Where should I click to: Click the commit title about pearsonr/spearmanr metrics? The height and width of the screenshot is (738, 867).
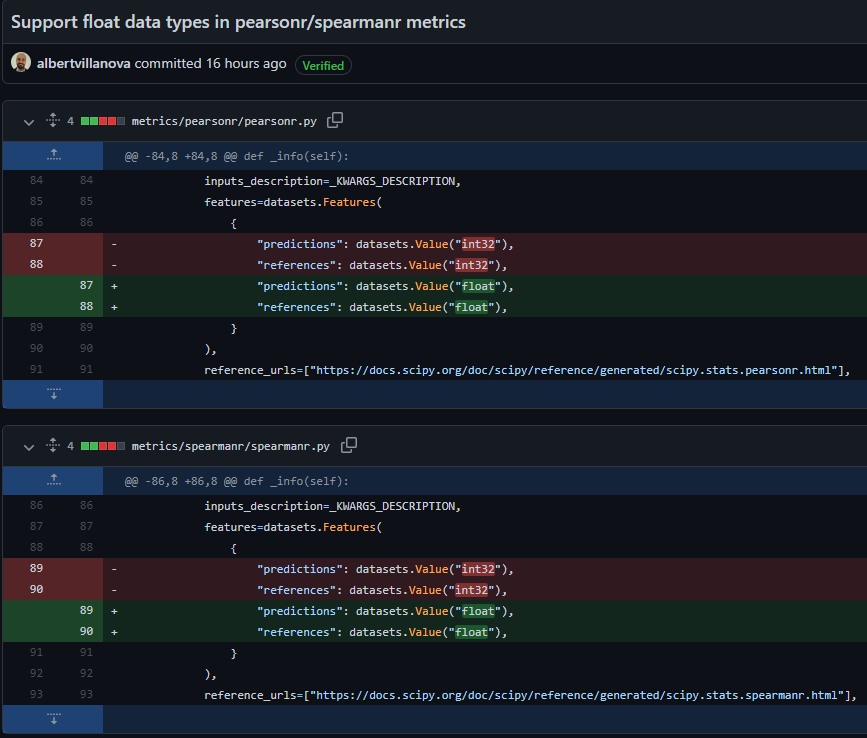pos(238,22)
